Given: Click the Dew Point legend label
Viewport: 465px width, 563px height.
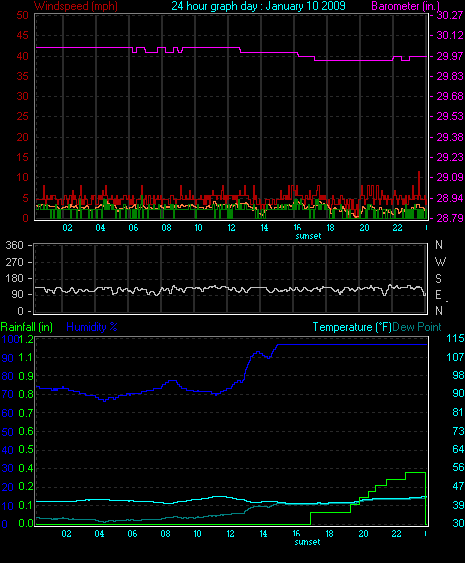Looking at the screenshot, I should pyautogui.click(x=417, y=327).
